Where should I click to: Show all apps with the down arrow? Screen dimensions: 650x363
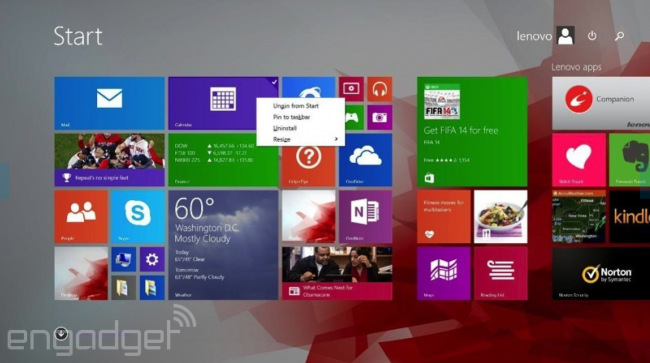click(x=61, y=333)
